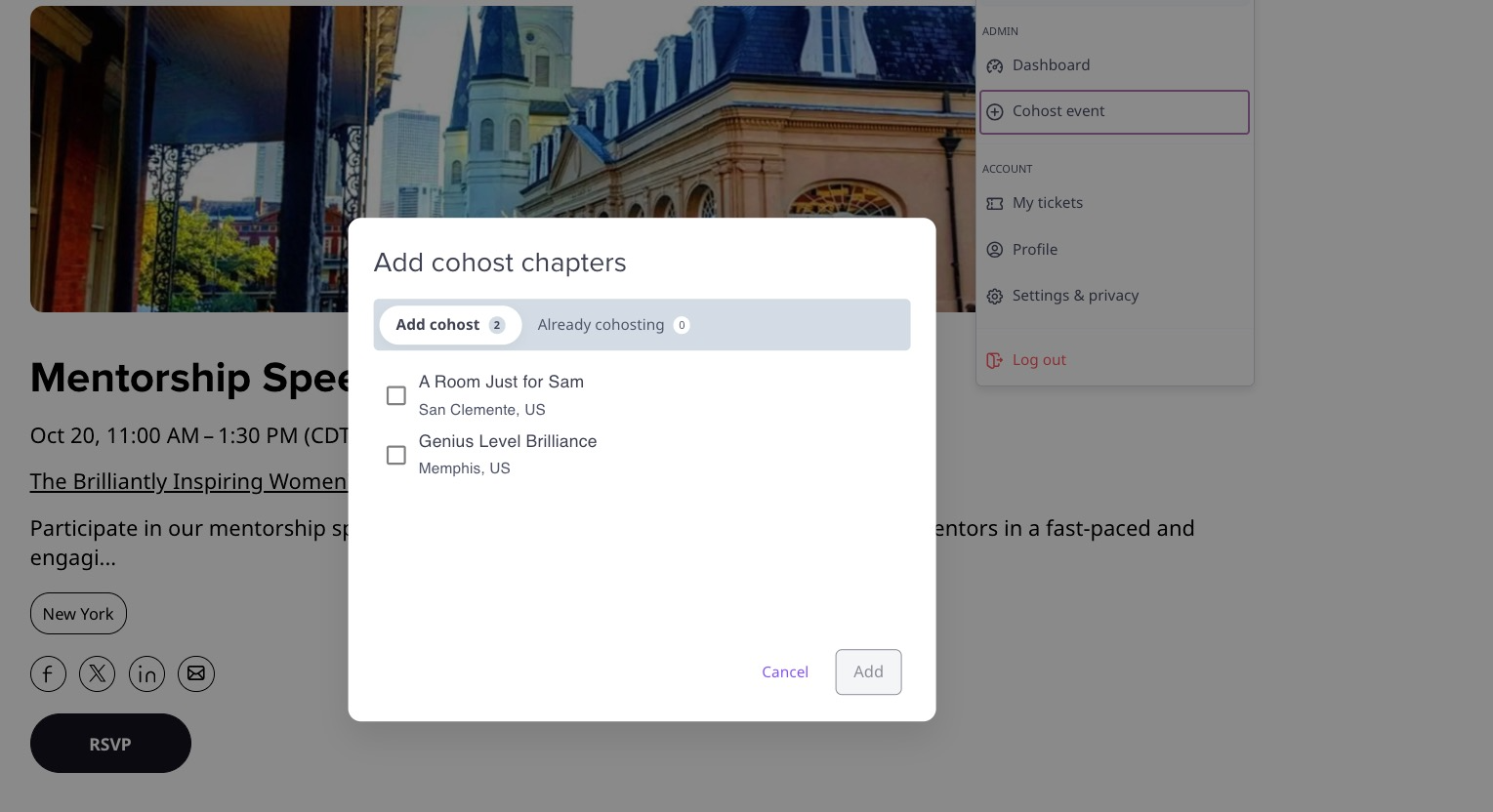Viewport: 1493px width, 812px height.
Task: Click the New York tag chip
Action: click(x=78, y=614)
